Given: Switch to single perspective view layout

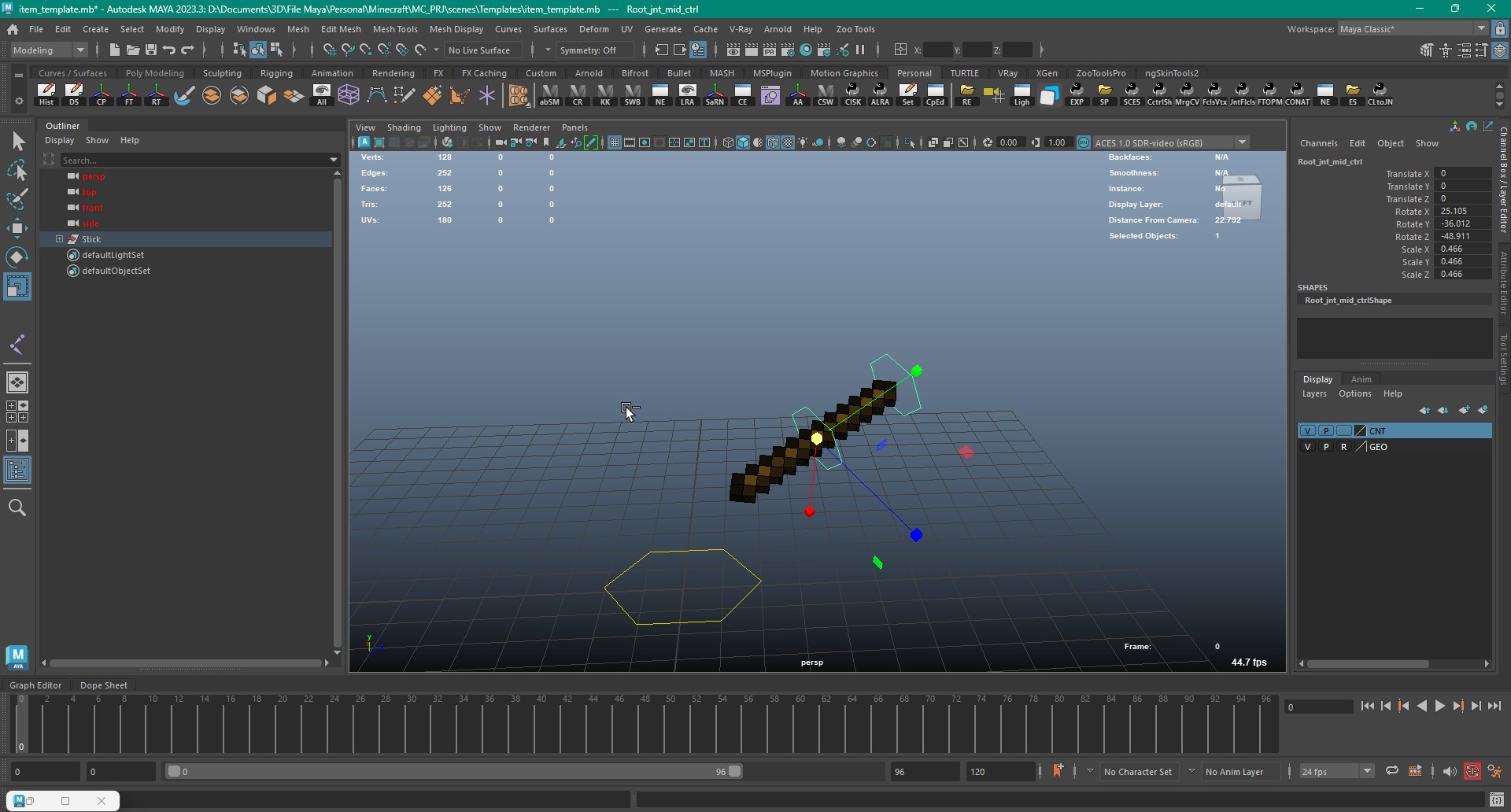Looking at the screenshot, I should click(17, 382).
